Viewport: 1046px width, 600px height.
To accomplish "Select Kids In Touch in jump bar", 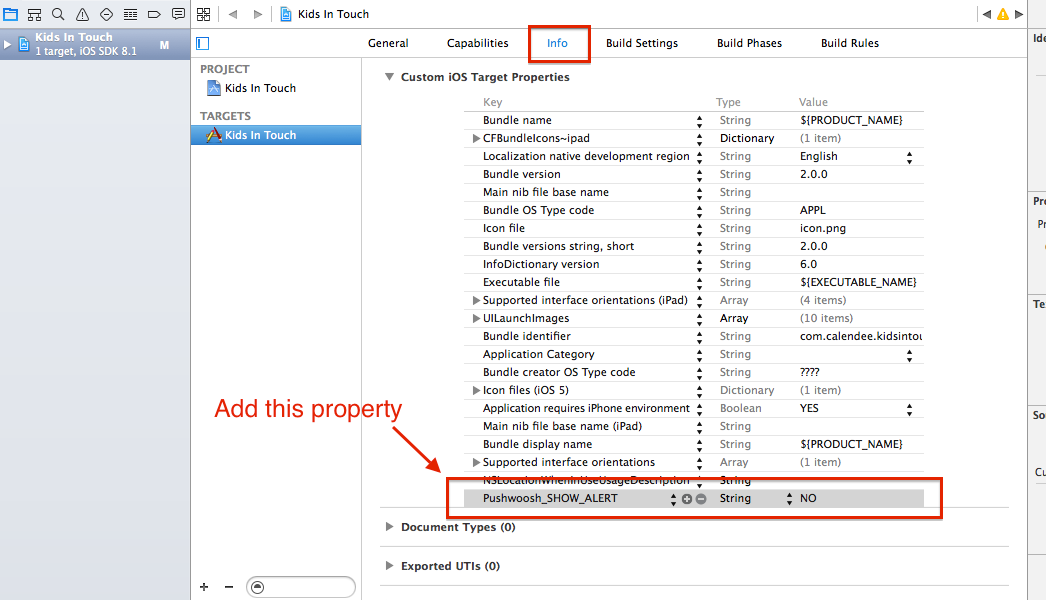I will 324,14.
